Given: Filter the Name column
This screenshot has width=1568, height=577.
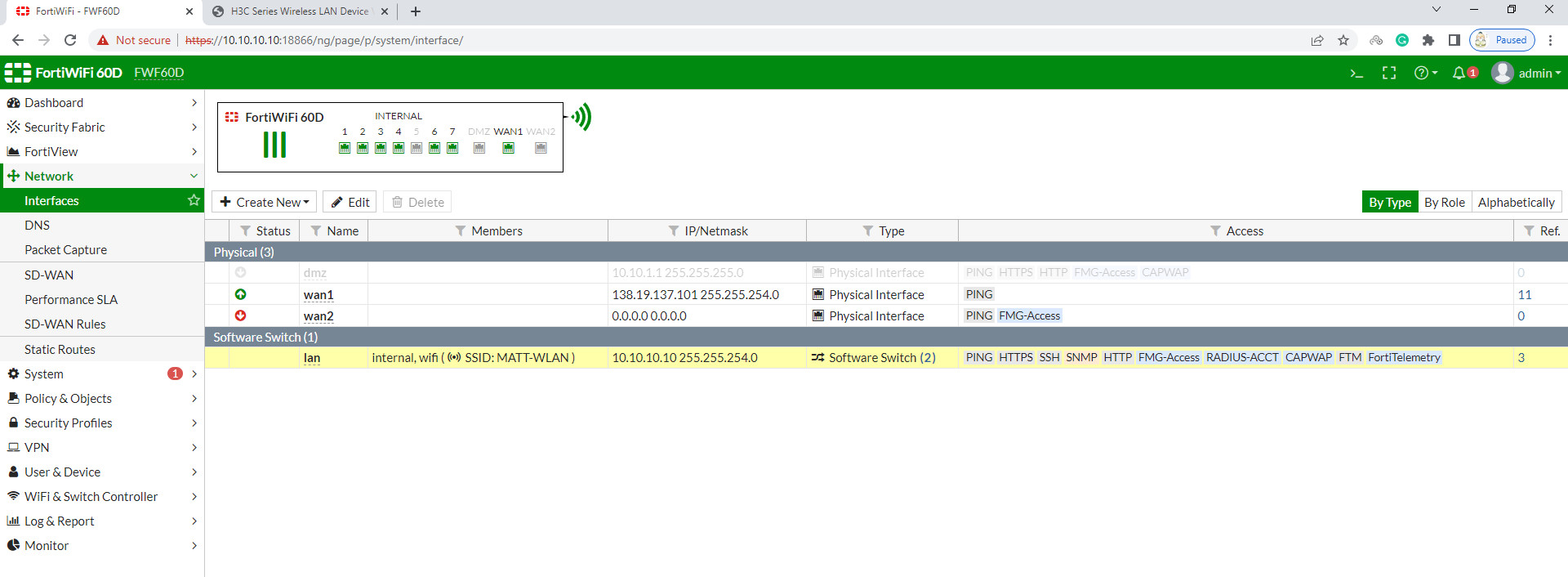Looking at the screenshot, I should click(x=316, y=231).
